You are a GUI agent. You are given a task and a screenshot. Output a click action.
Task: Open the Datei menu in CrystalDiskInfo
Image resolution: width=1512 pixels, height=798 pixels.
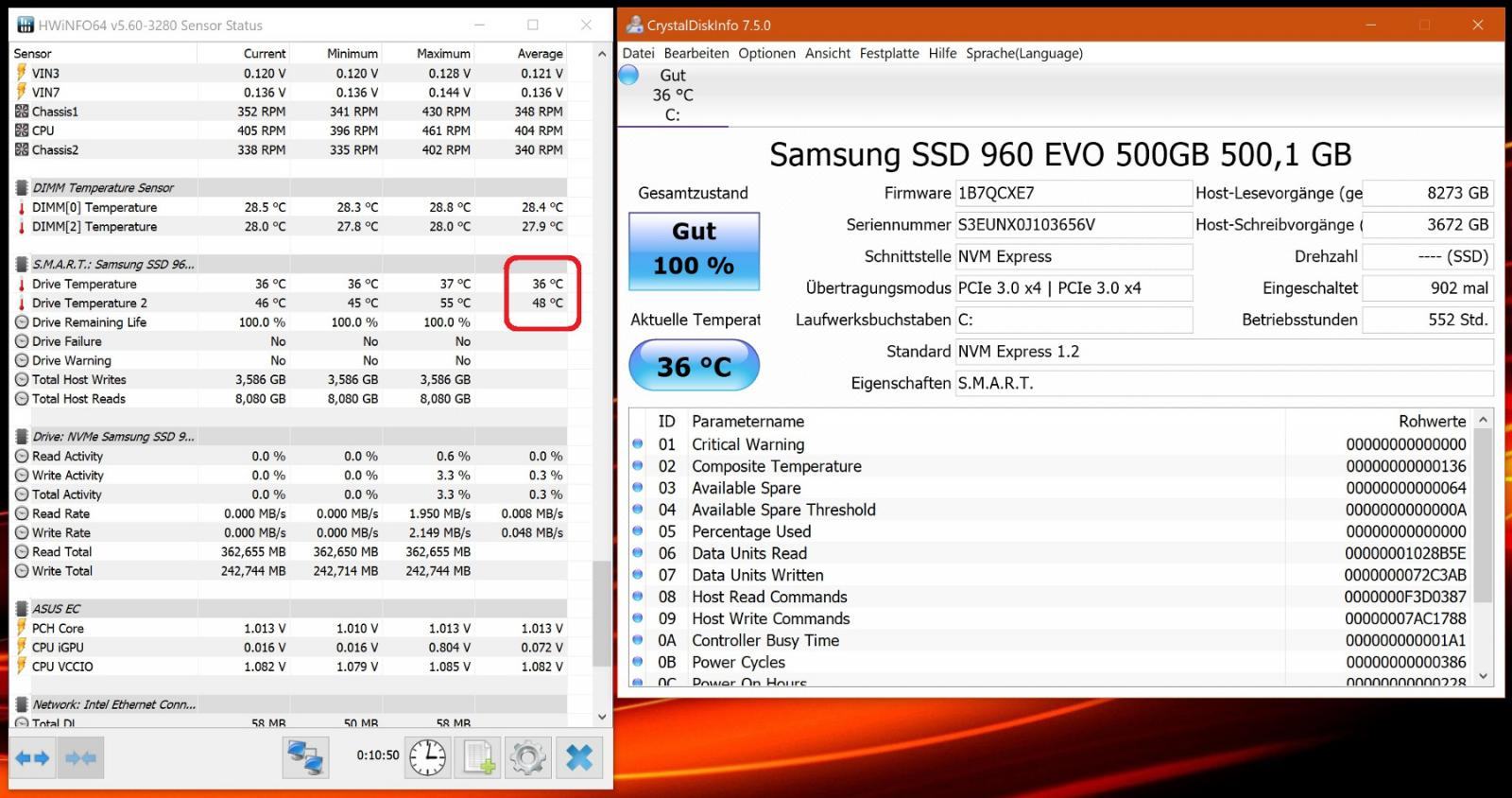click(x=639, y=53)
